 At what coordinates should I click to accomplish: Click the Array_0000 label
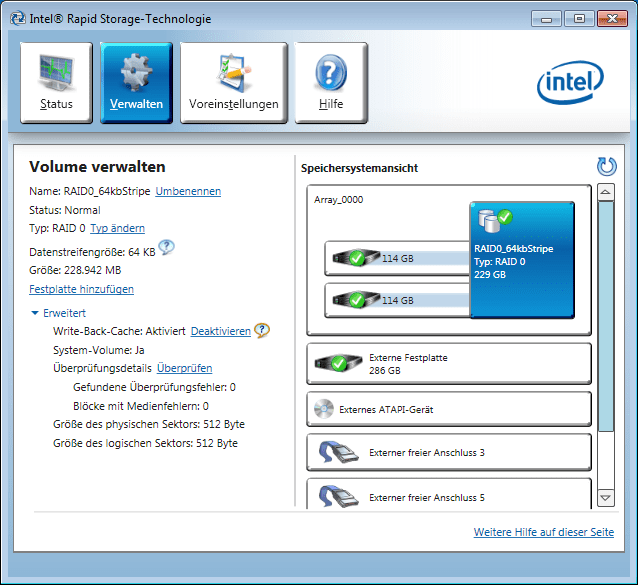click(339, 200)
